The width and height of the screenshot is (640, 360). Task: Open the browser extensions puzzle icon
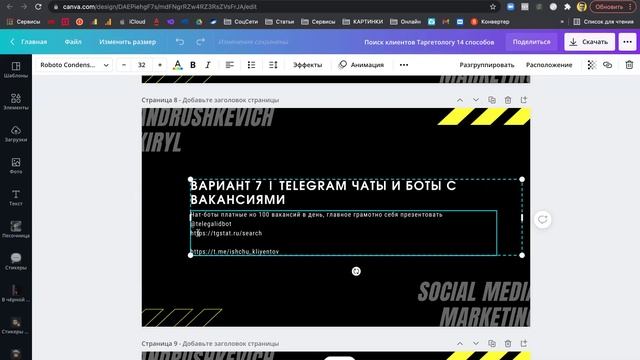click(x=567, y=7)
